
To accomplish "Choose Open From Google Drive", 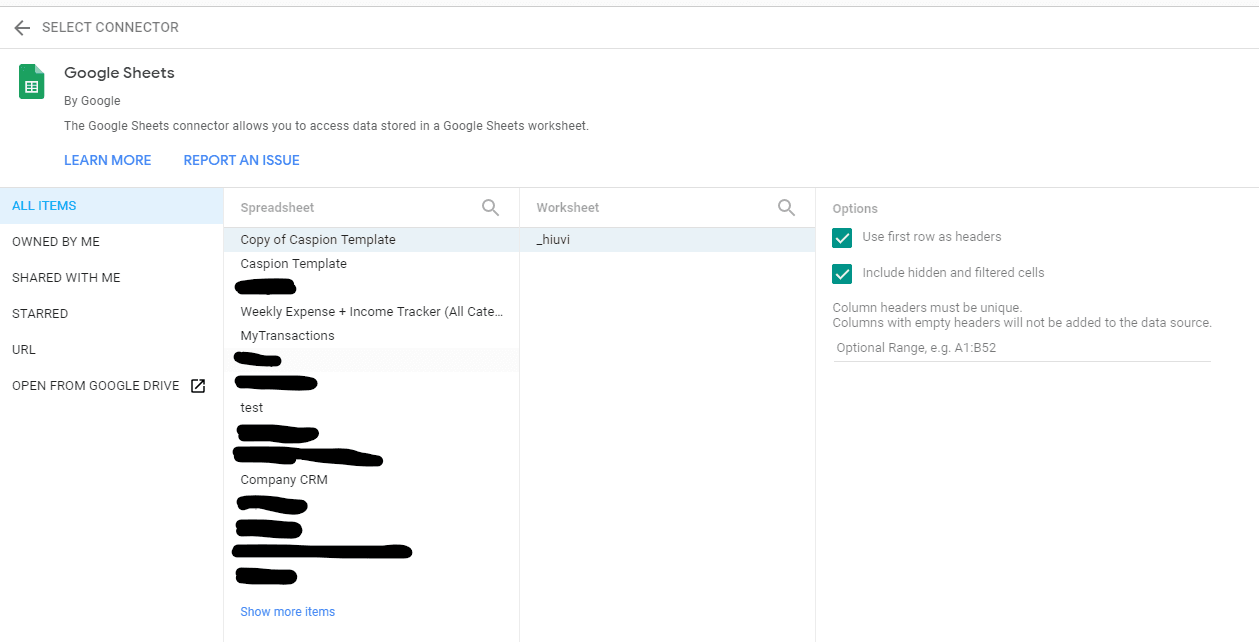I will [111, 386].
